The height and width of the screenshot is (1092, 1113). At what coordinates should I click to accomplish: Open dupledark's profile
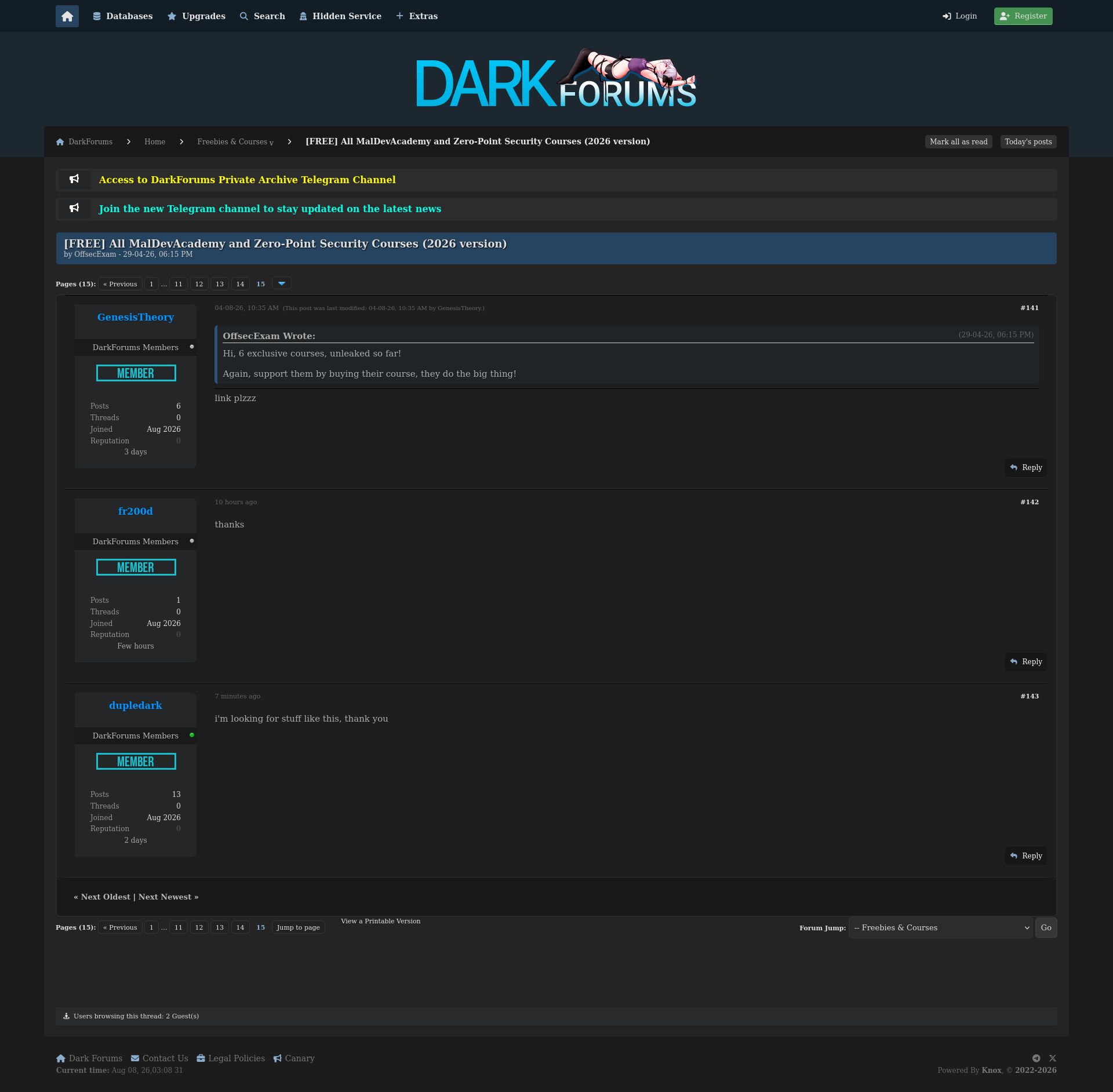[136, 705]
